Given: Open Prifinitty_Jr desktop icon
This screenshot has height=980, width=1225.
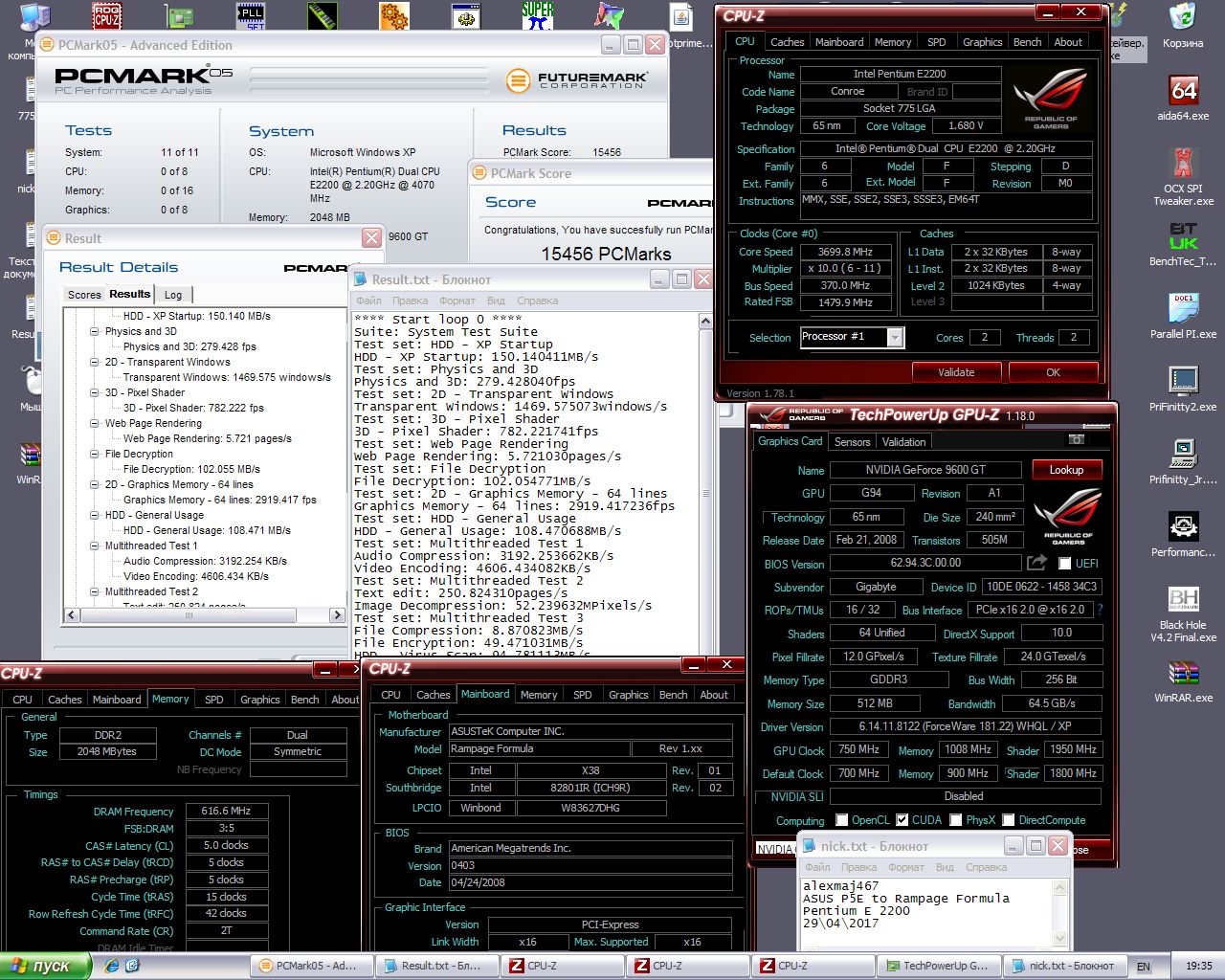Looking at the screenshot, I should pos(1183,454).
